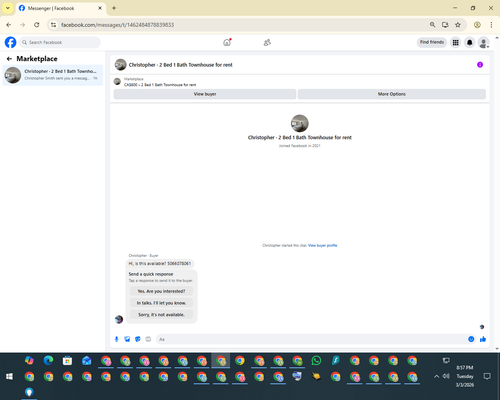Click the Find friends button
This screenshot has width=500, height=400.
point(432,42)
